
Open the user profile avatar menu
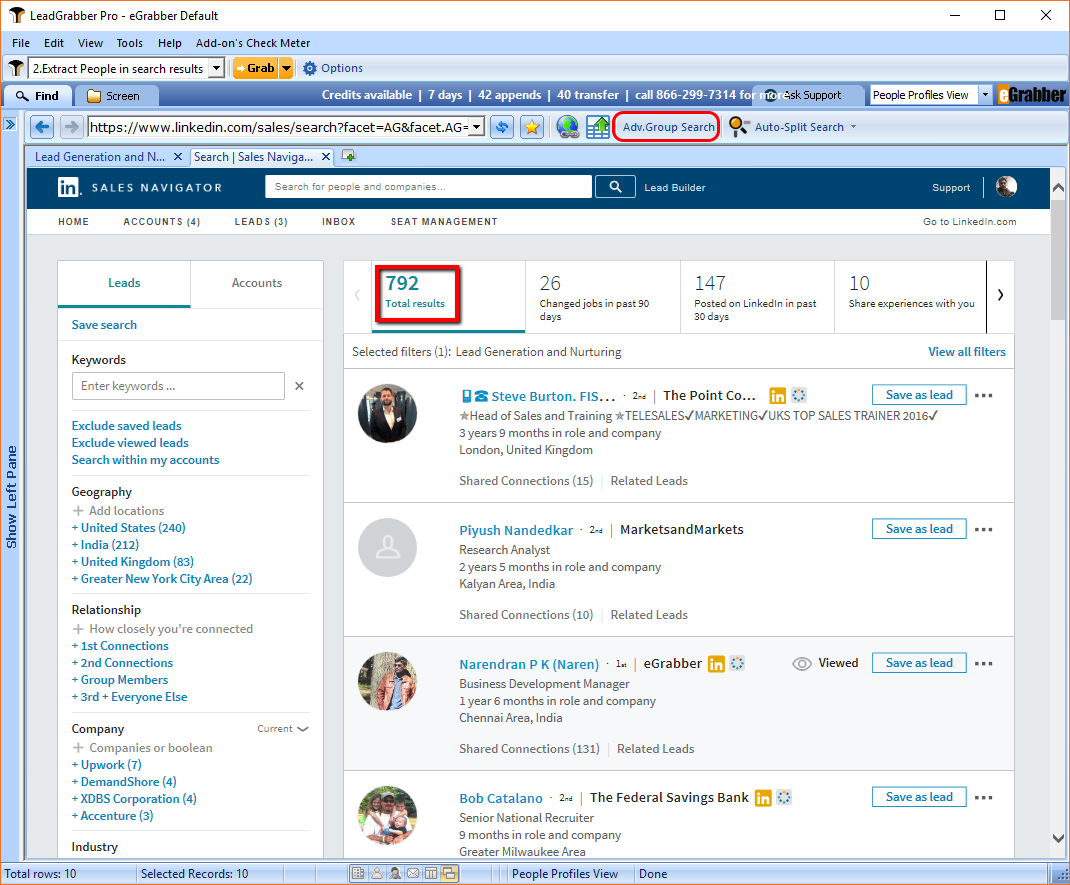(x=1006, y=186)
